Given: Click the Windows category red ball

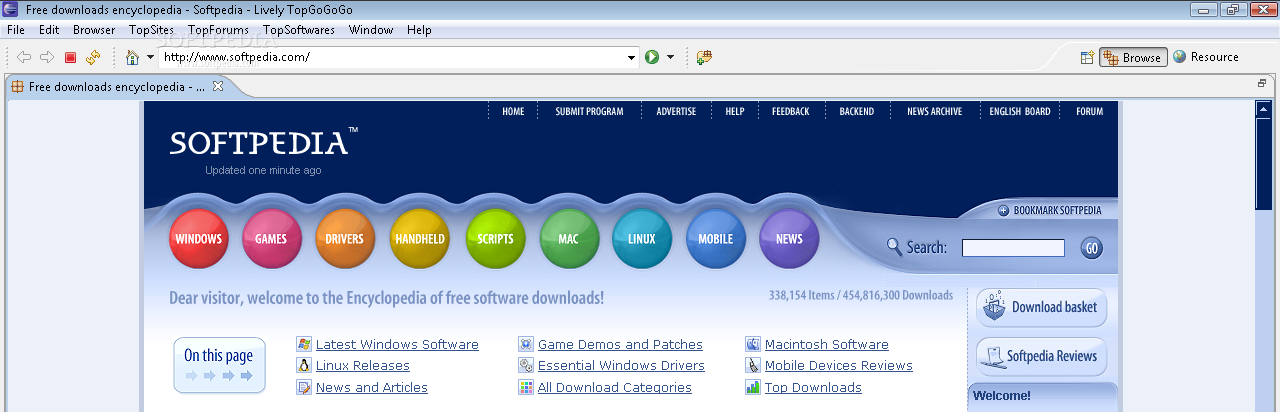Looking at the screenshot, I should [x=198, y=239].
